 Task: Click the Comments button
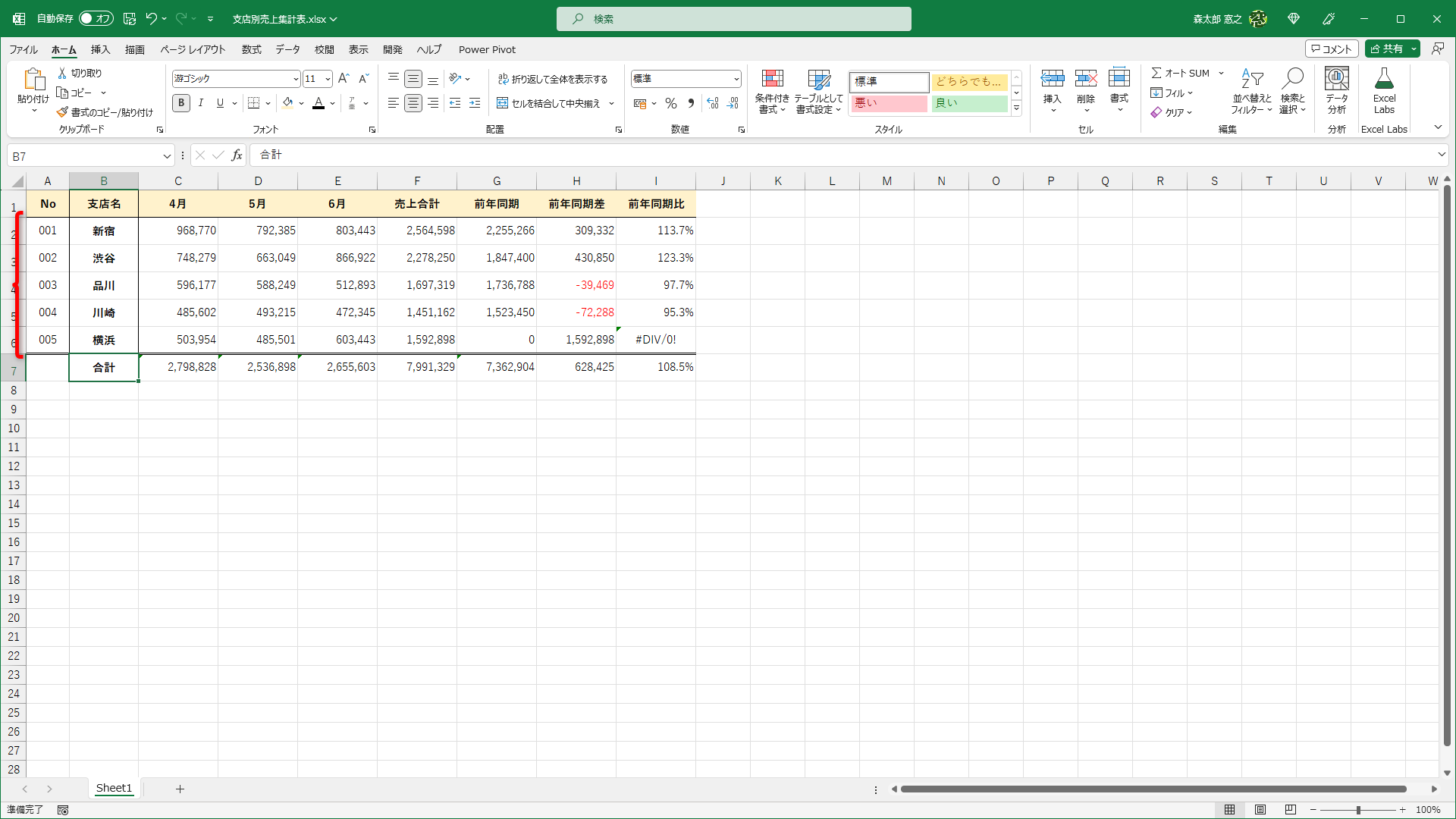coord(1331,49)
